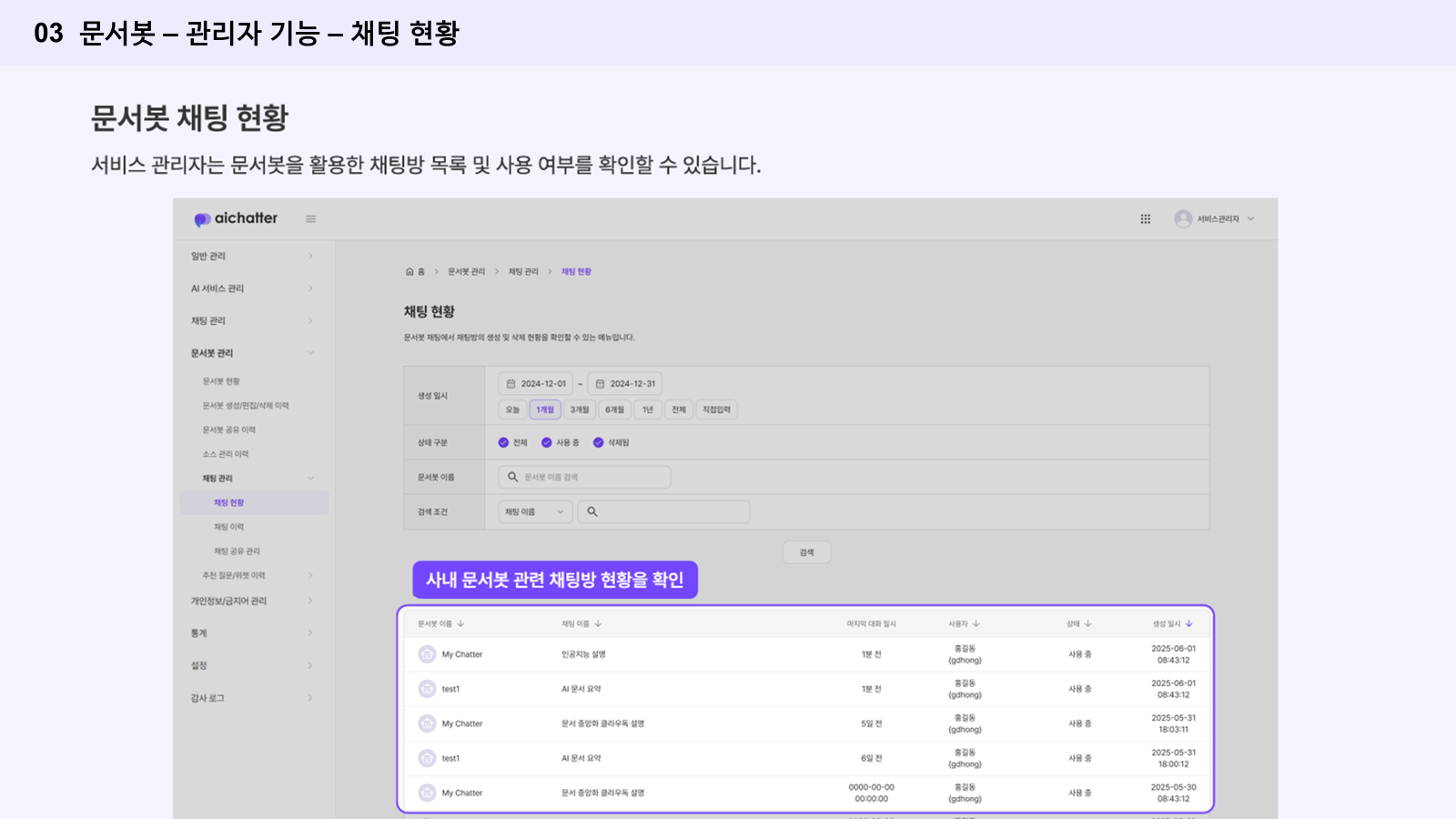
Task: Expand the 일반 관리 sidebar menu
Action: click(310, 257)
